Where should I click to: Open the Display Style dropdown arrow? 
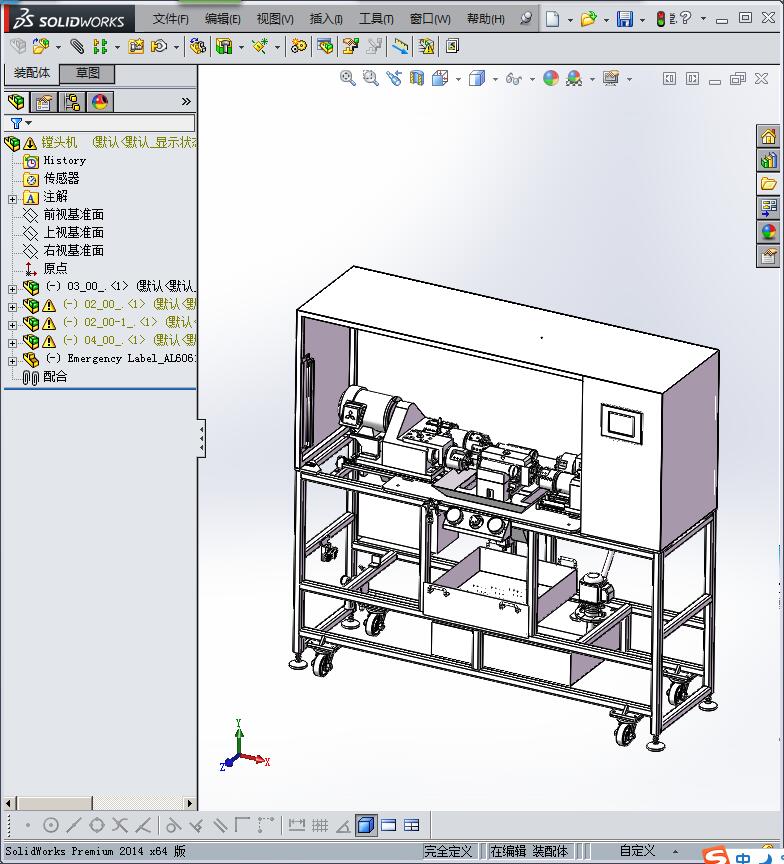[x=495, y=80]
